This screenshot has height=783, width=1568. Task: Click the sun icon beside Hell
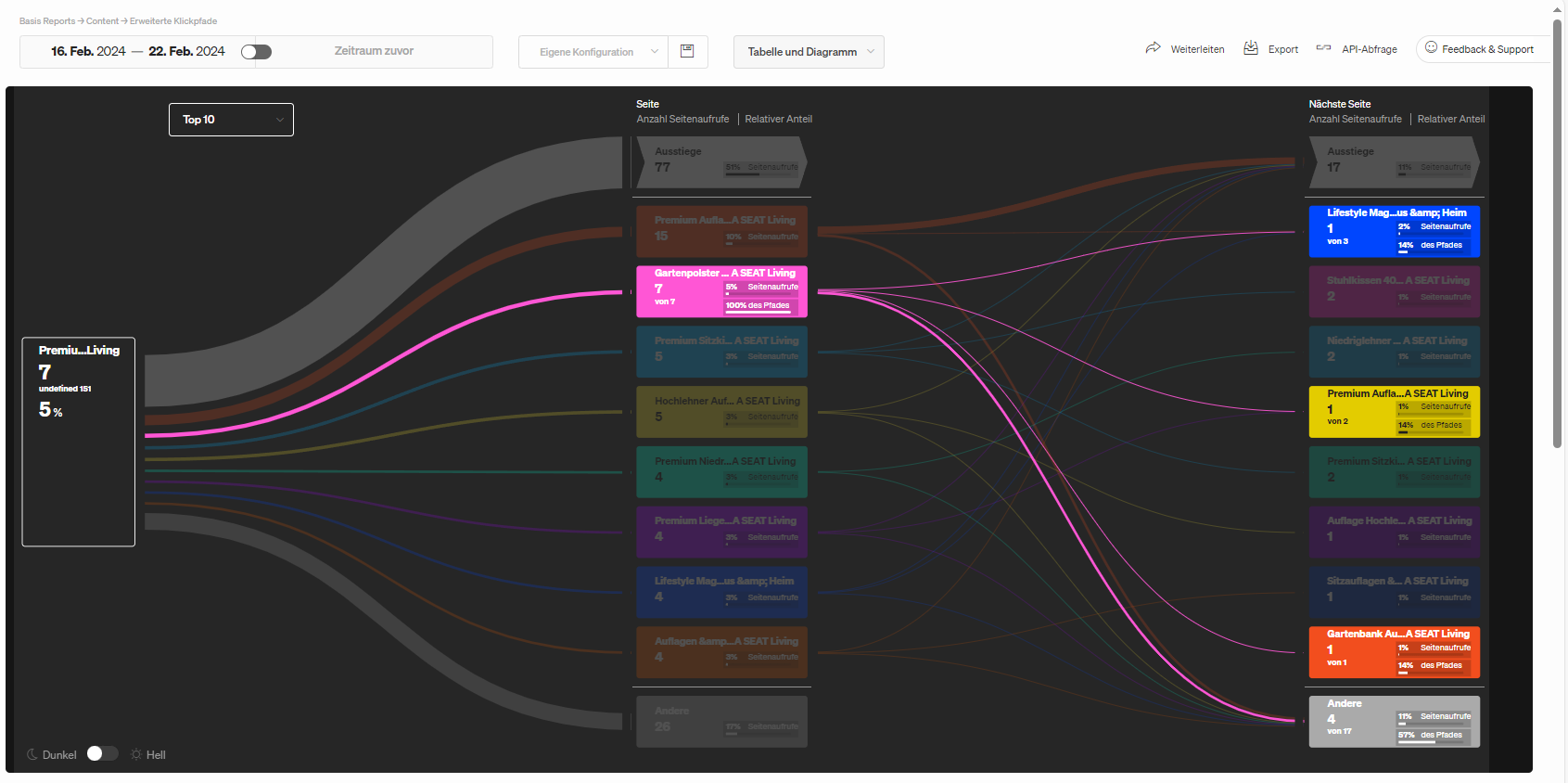pos(136,754)
